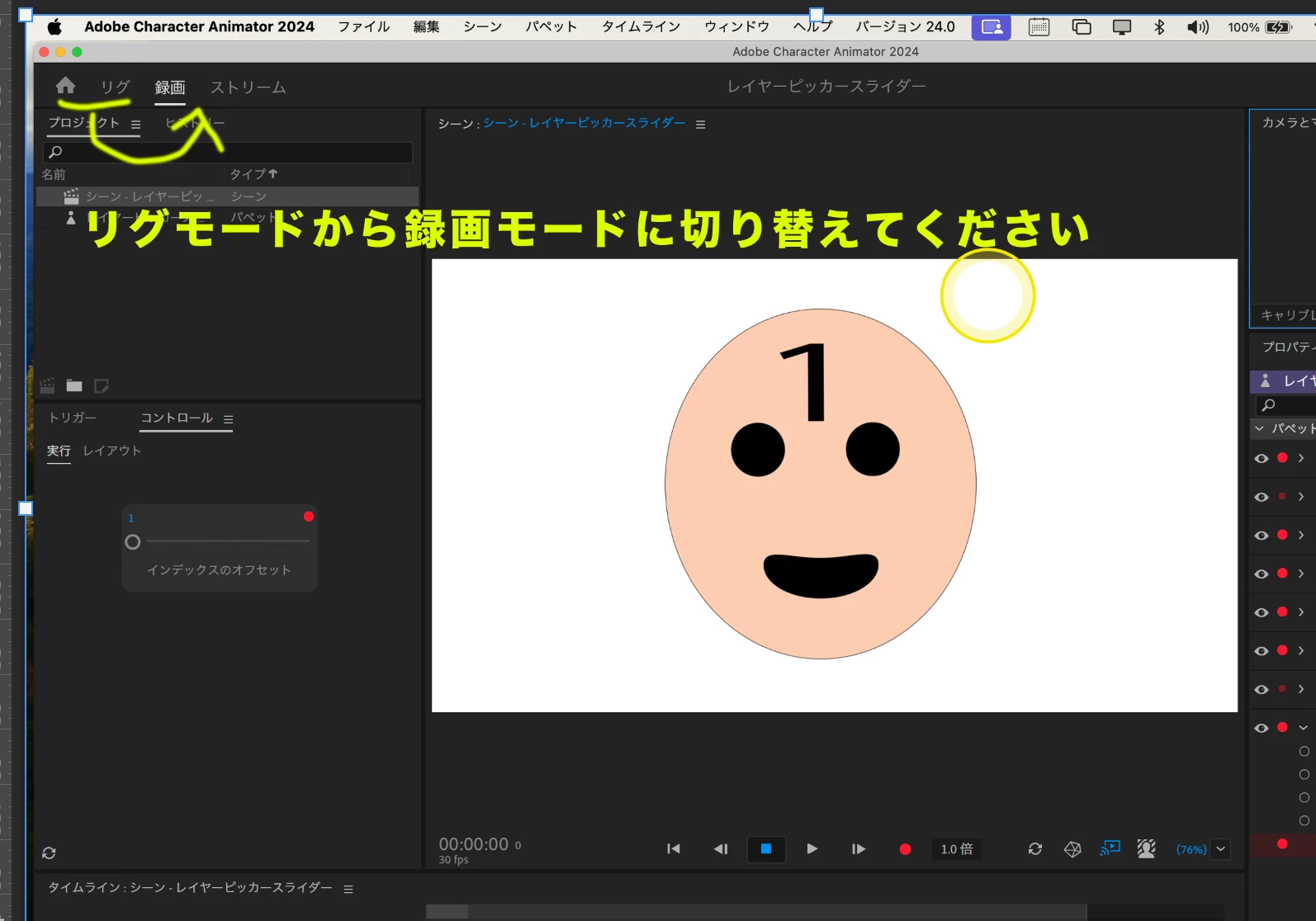Image resolution: width=1316 pixels, height=921 pixels.
Task: Select the シーン row in project list
Action: coord(227,196)
